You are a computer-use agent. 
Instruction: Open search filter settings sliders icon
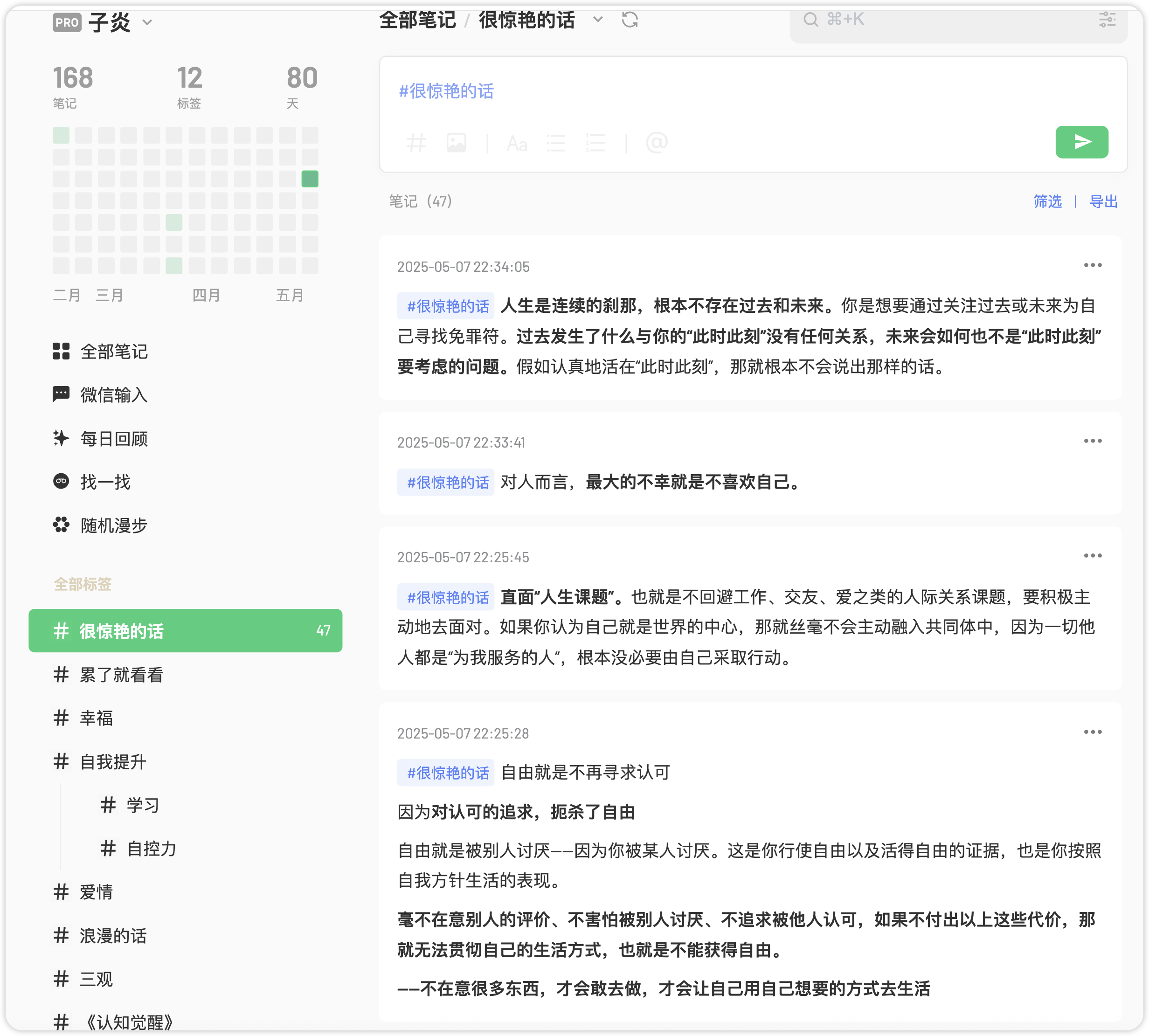pos(1107,20)
